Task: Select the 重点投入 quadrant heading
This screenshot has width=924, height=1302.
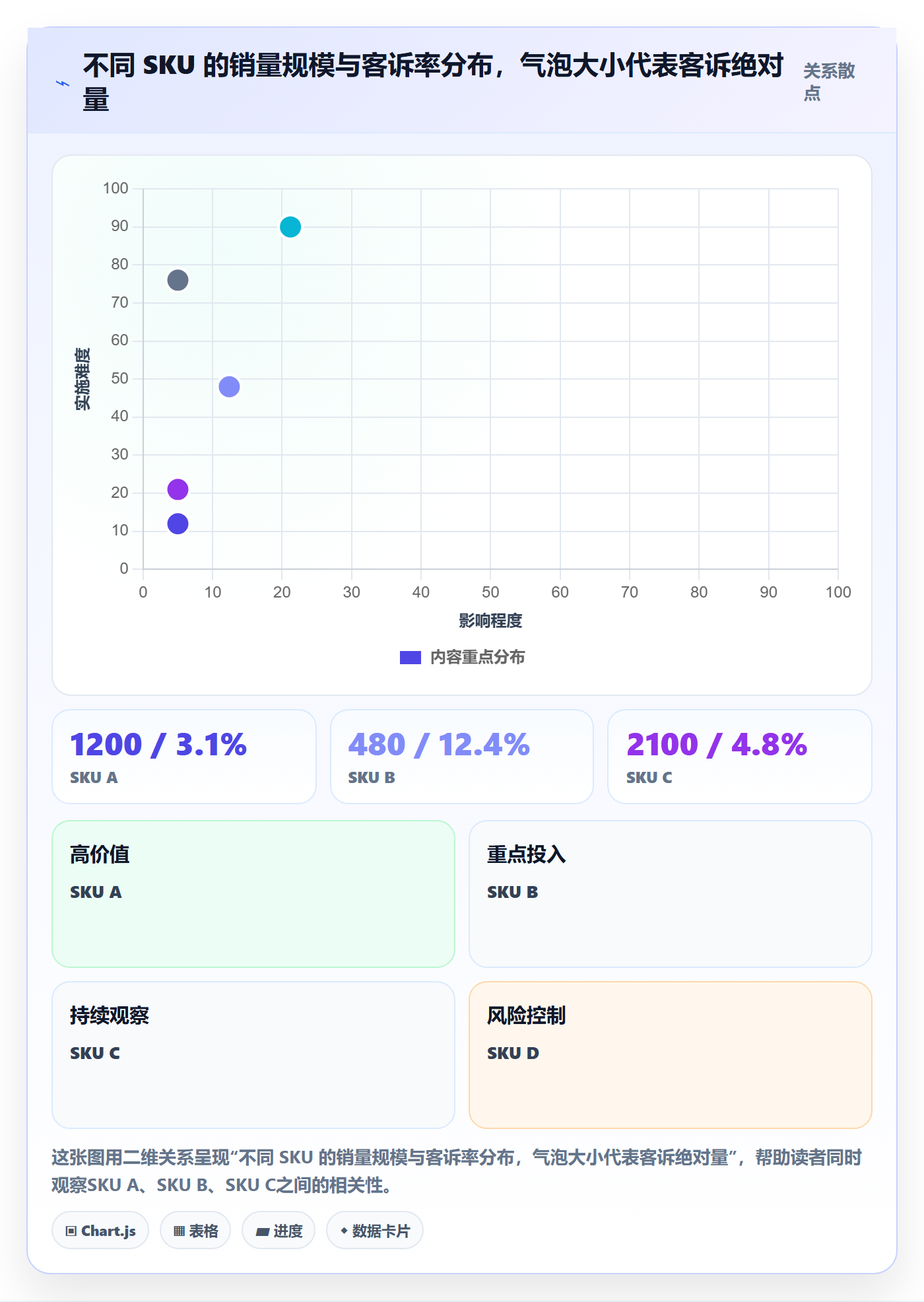Action: coord(527,854)
